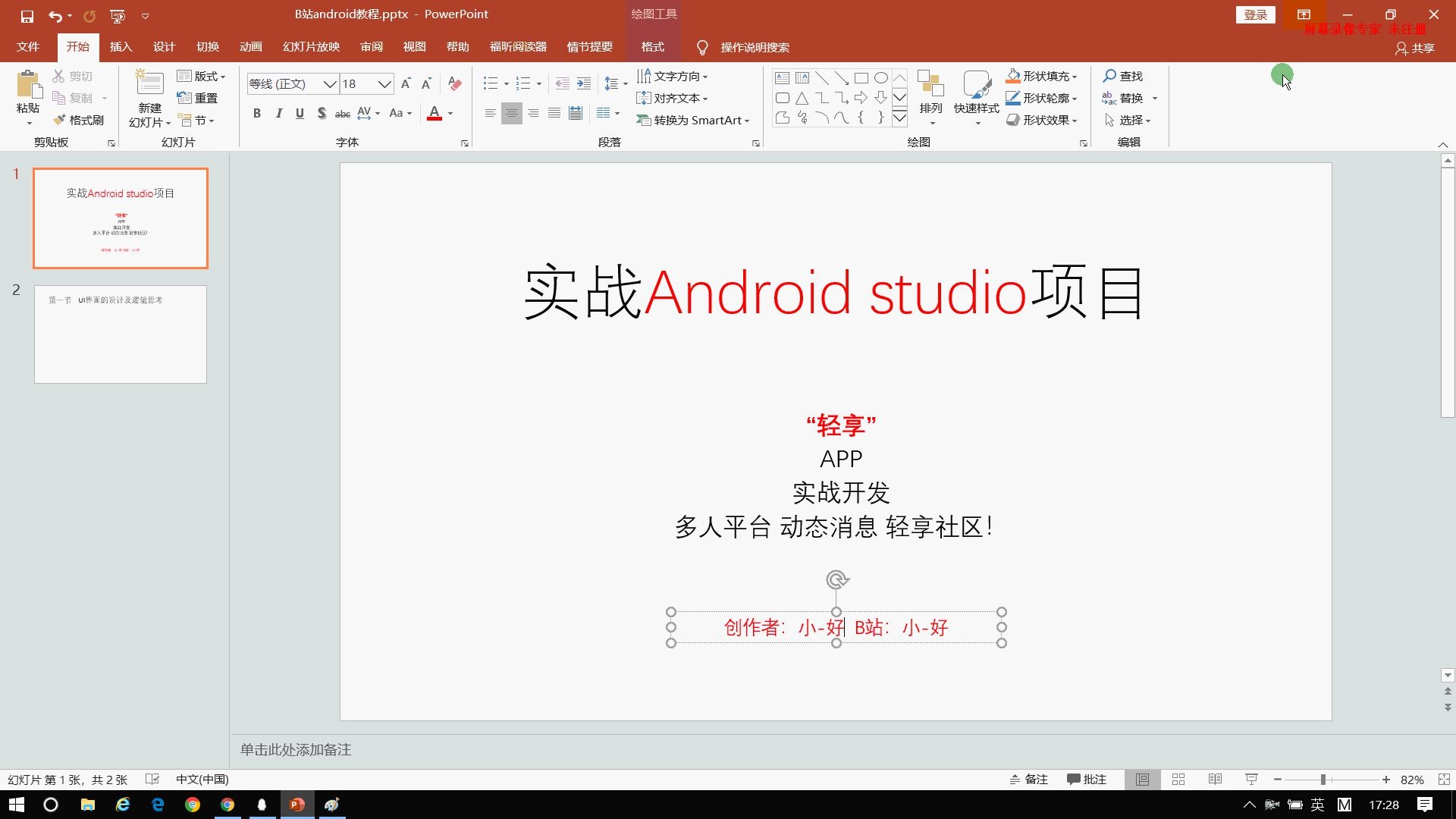This screenshot has width=1456, height=819.
Task: Toggle strikethrough (abc) formatting
Action: coord(343,113)
